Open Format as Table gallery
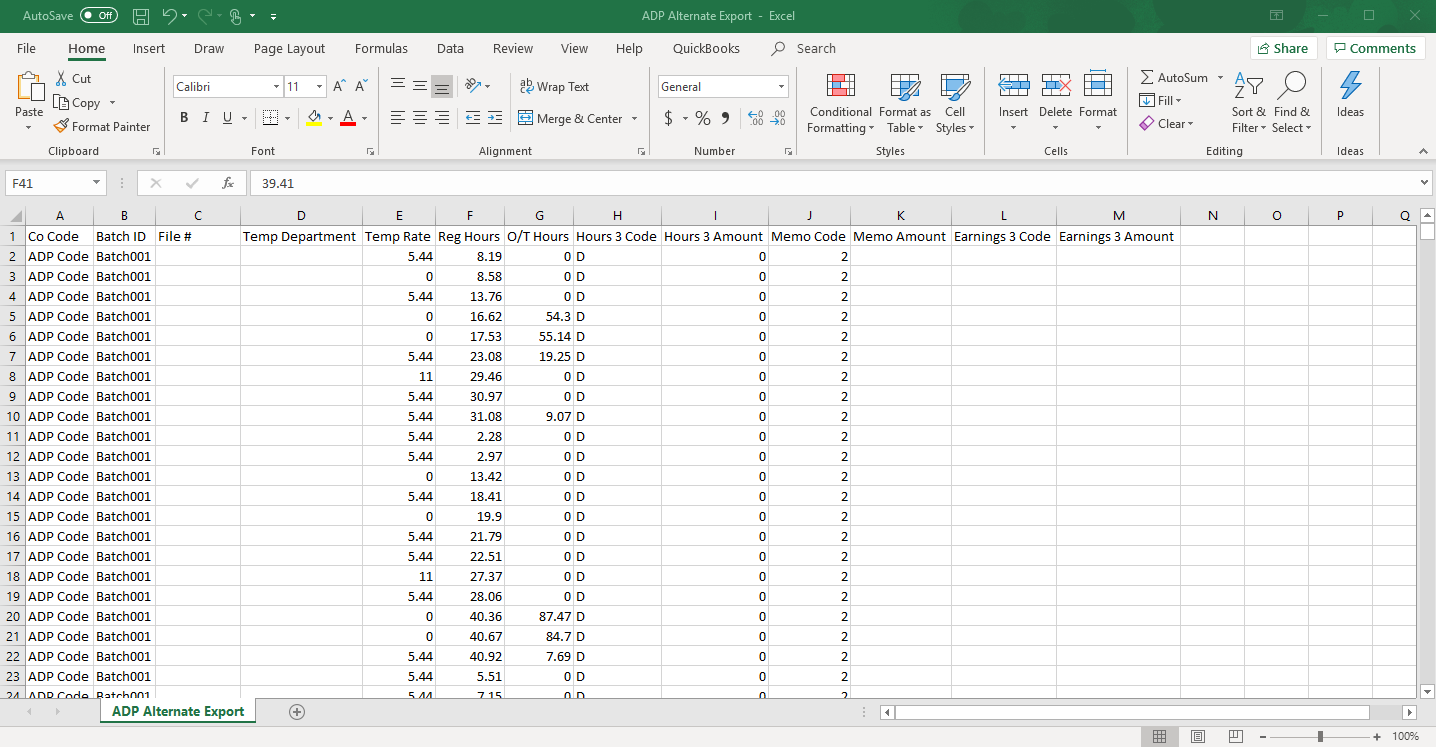This screenshot has height=747, width=1436. [x=905, y=103]
